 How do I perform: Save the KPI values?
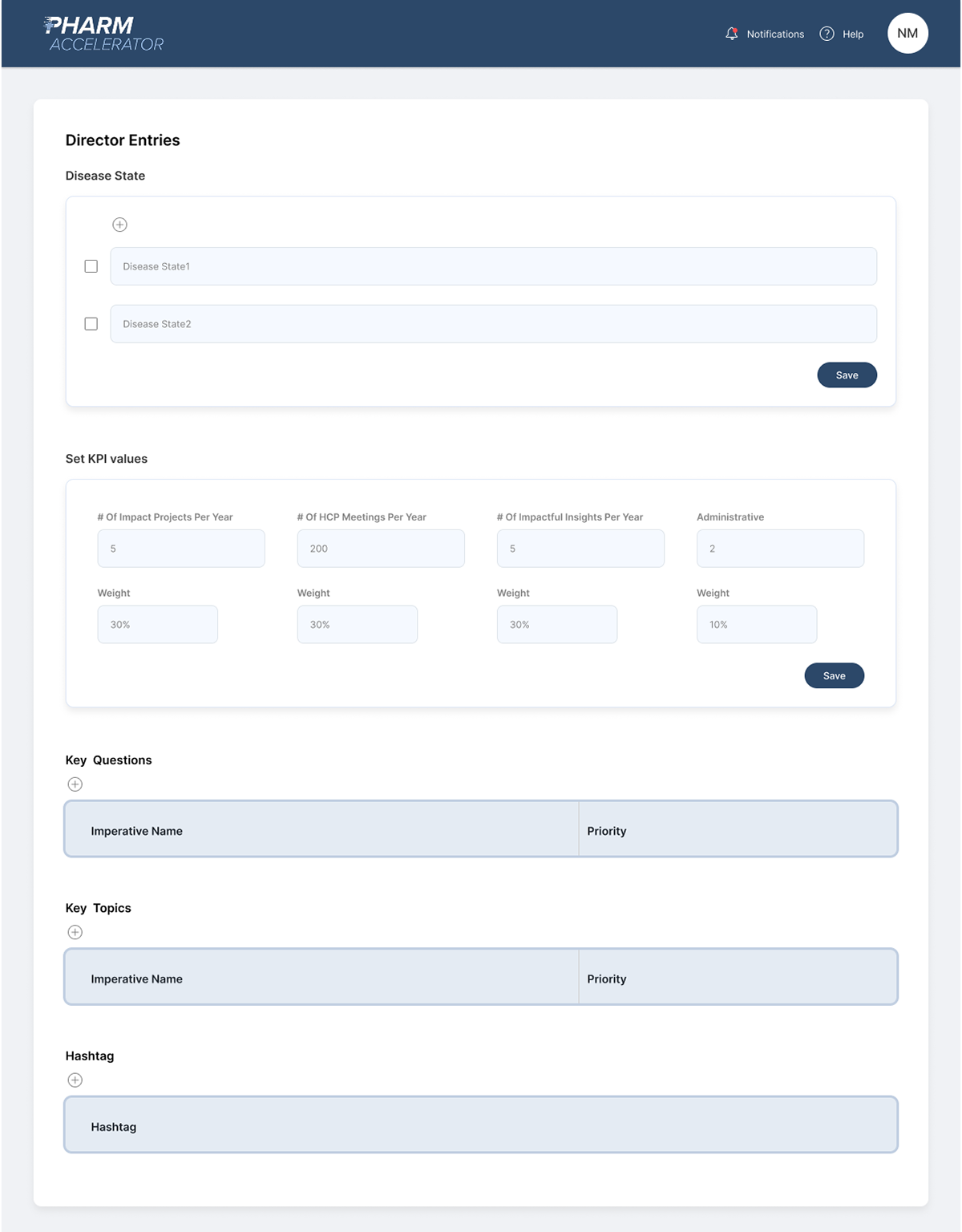tap(834, 675)
